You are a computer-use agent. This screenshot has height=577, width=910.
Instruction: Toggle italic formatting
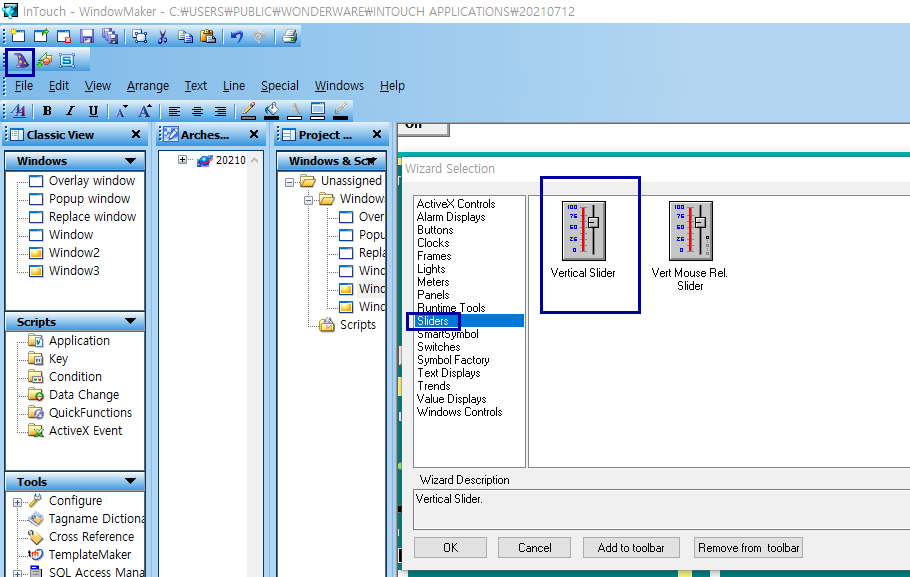point(70,111)
